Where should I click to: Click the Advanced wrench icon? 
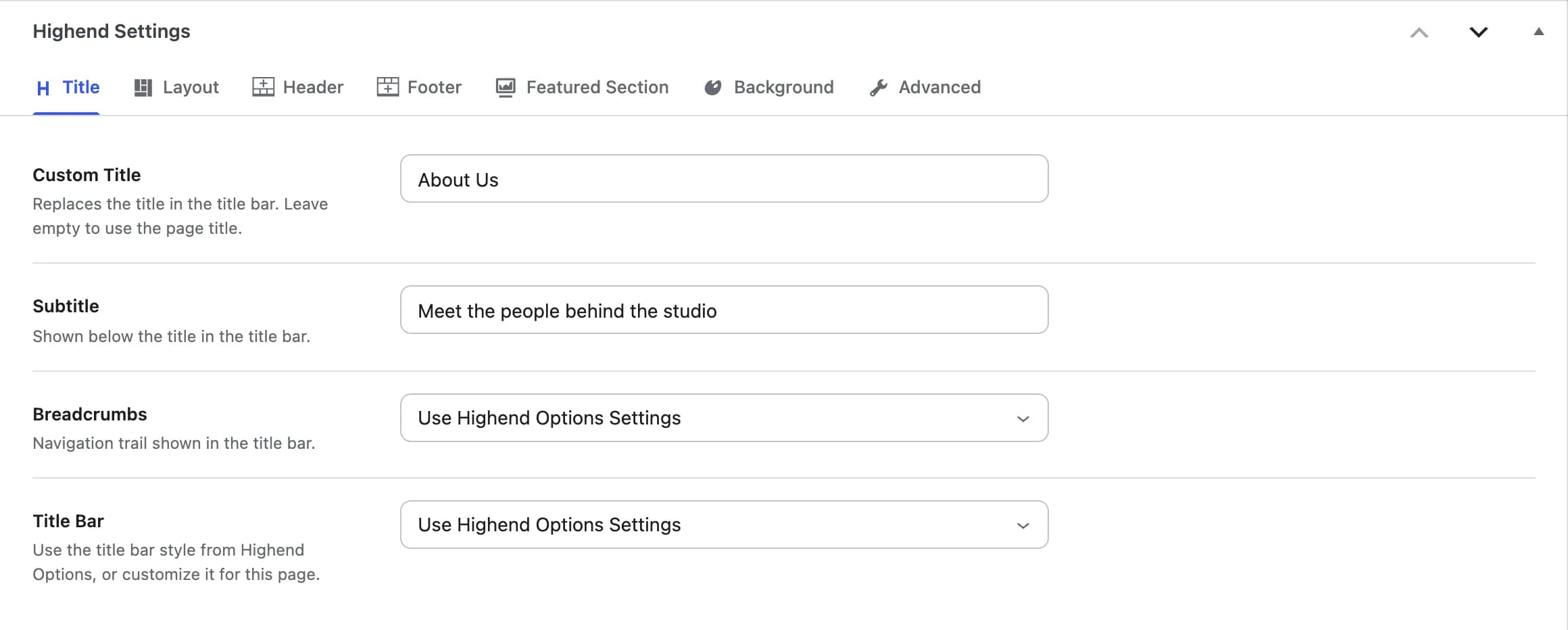[879, 88]
